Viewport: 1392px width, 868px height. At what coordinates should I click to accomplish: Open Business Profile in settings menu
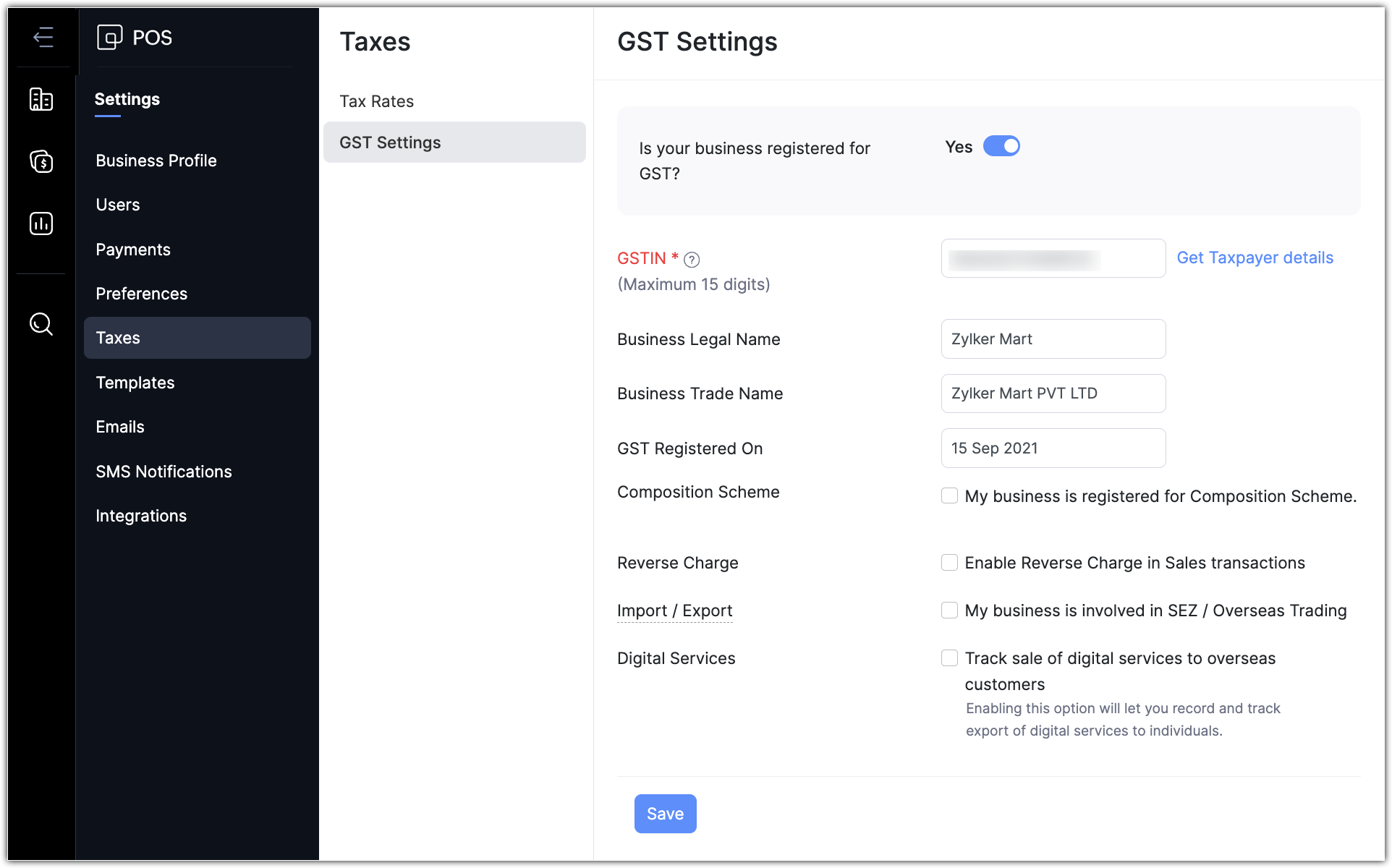coord(156,161)
